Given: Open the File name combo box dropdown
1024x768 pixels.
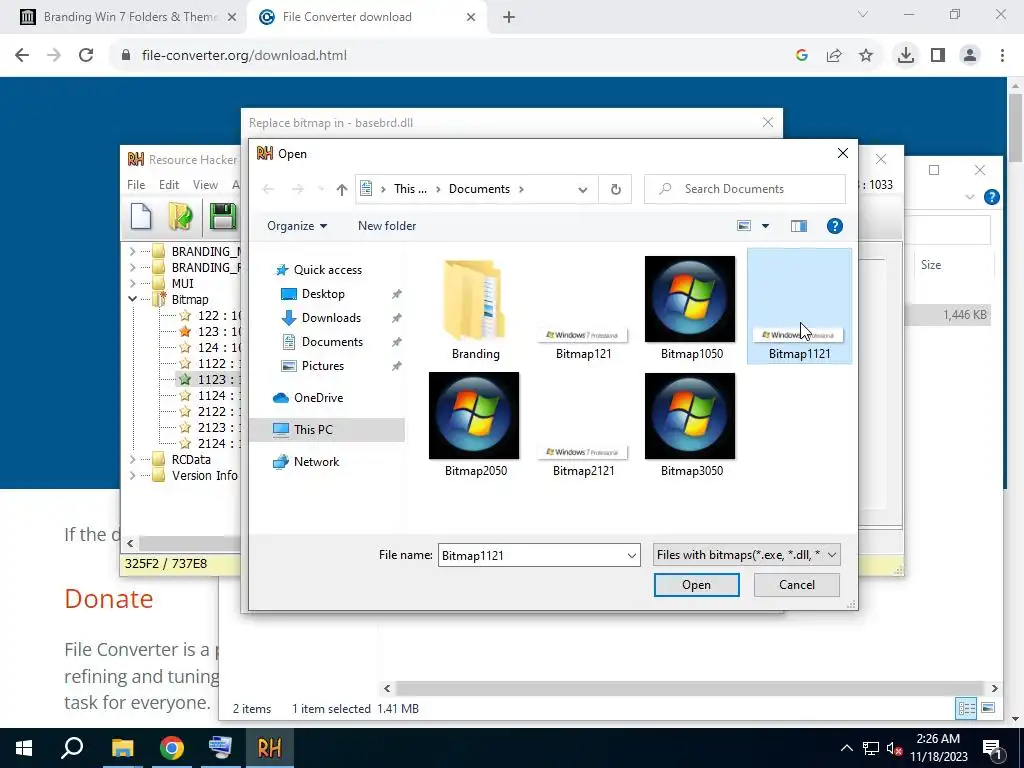Looking at the screenshot, I should (632, 556).
